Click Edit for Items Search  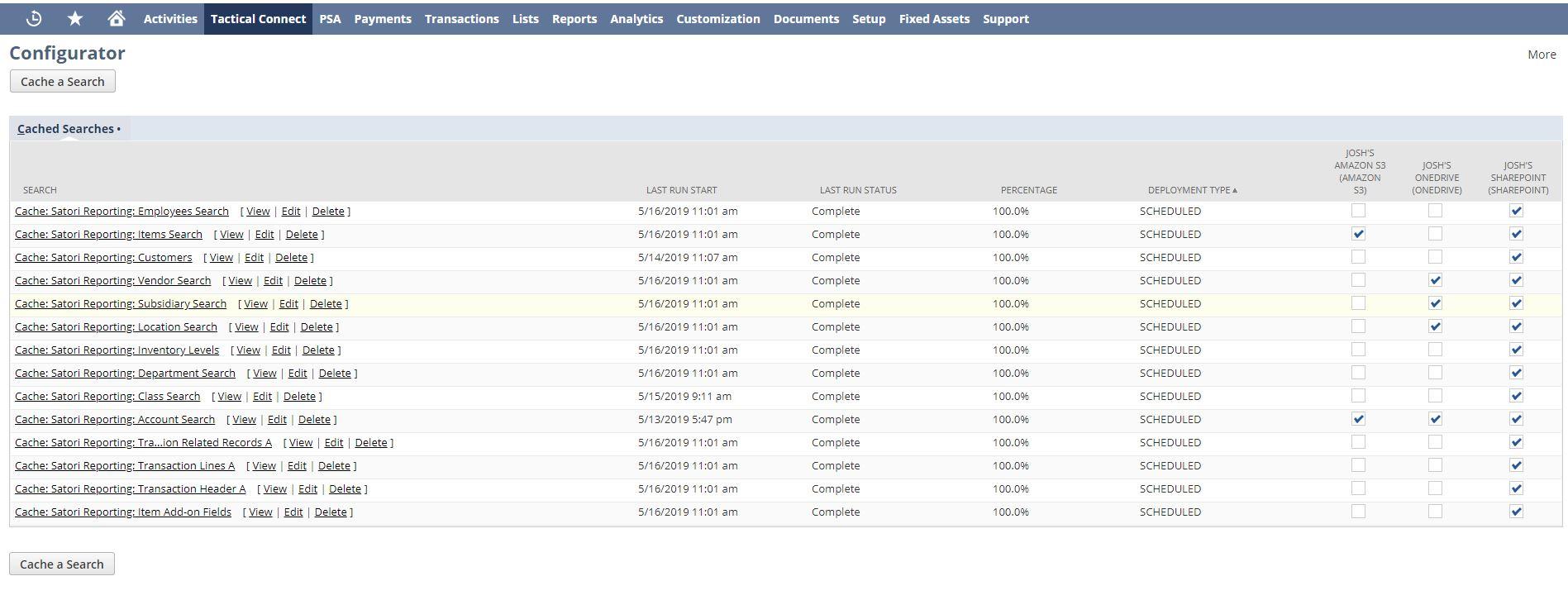[x=264, y=235]
